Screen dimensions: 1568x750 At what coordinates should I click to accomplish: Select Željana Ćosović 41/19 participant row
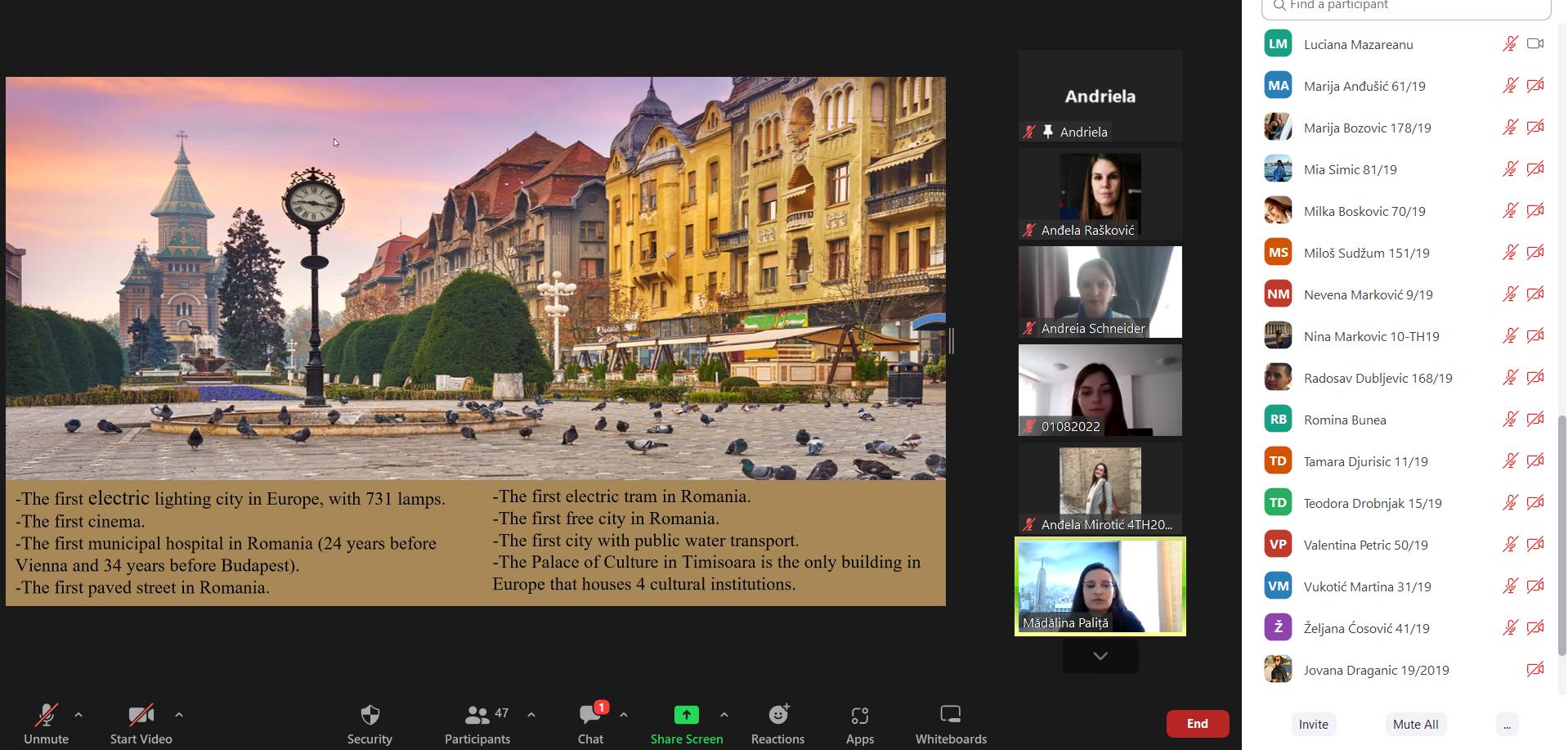[1404, 628]
